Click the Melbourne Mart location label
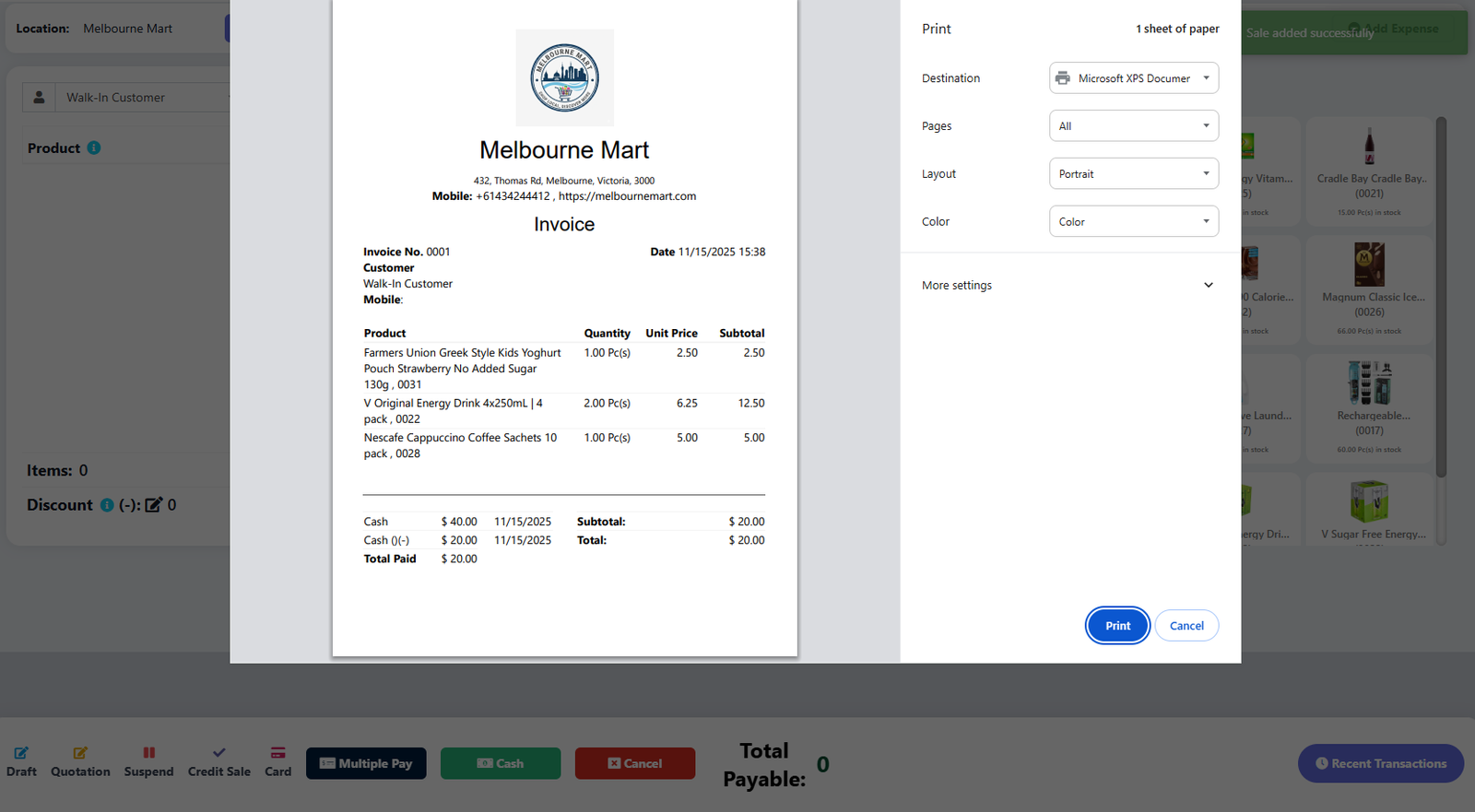The height and width of the screenshot is (812, 1475). click(x=127, y=29)
